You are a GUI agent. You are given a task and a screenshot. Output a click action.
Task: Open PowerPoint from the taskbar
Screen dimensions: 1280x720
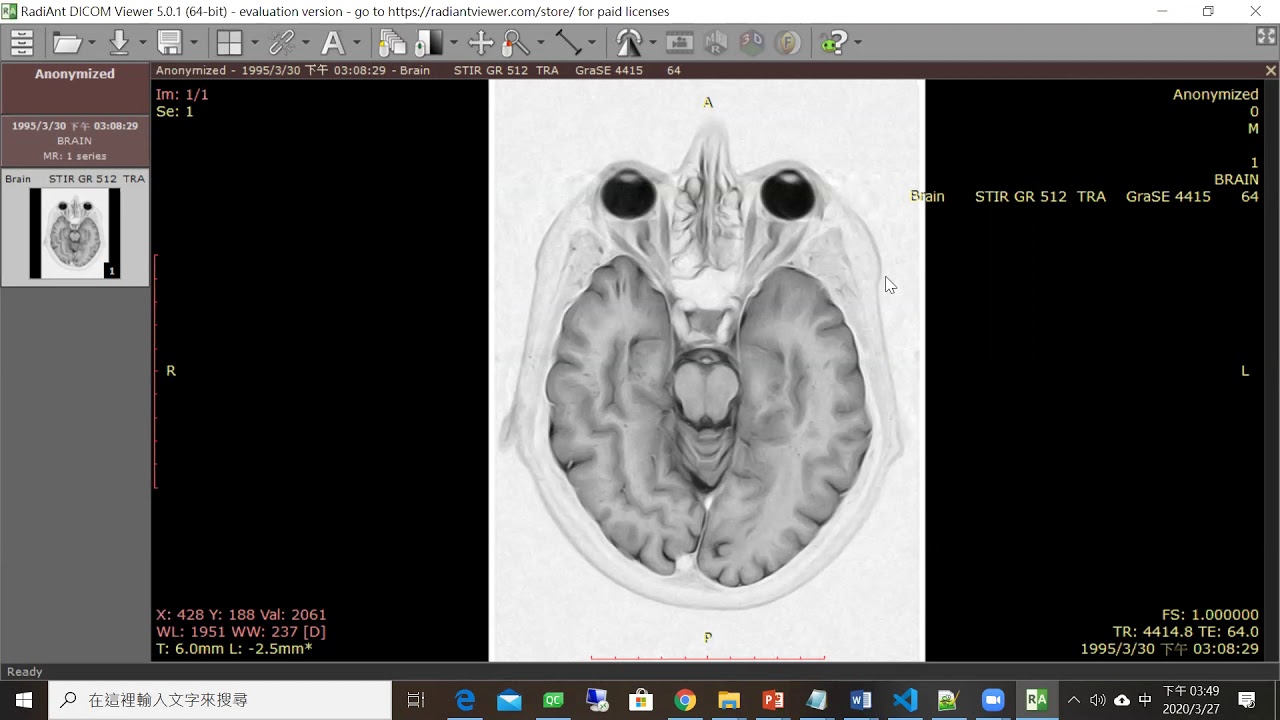pyautogui.click(x=773, y=700)
